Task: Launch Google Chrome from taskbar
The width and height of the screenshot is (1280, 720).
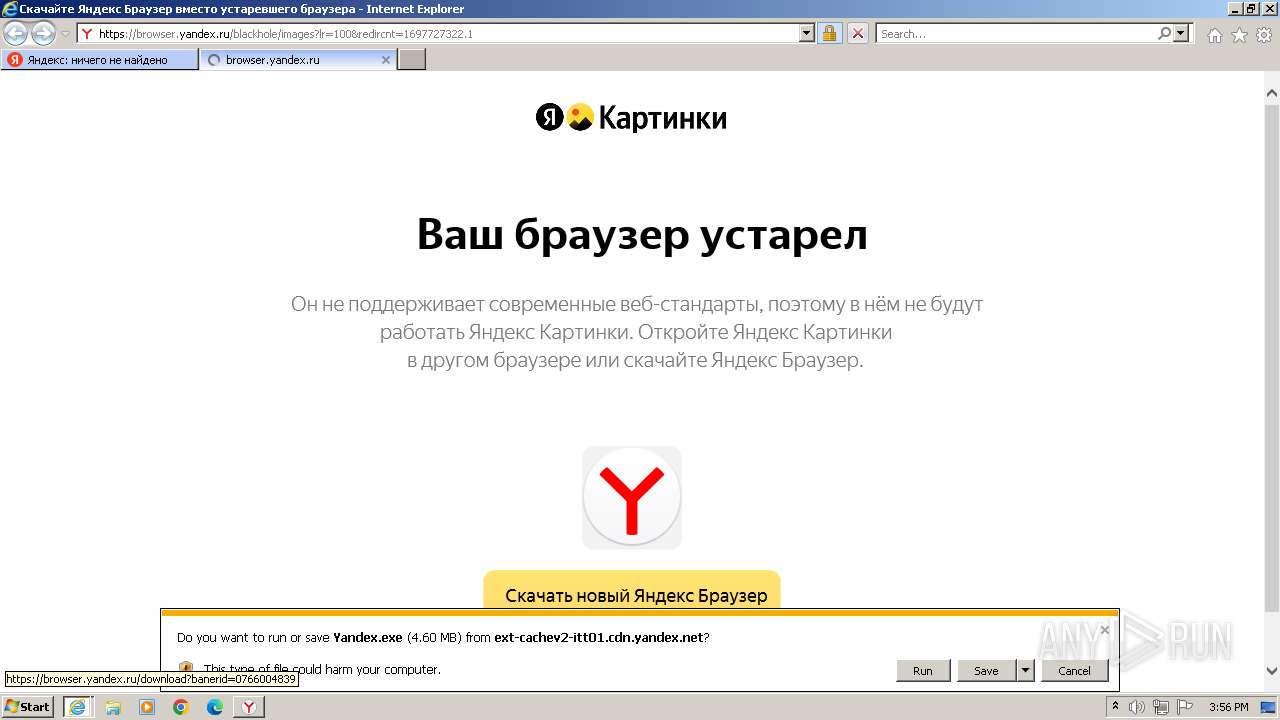Action: click(x=181, y=707)
